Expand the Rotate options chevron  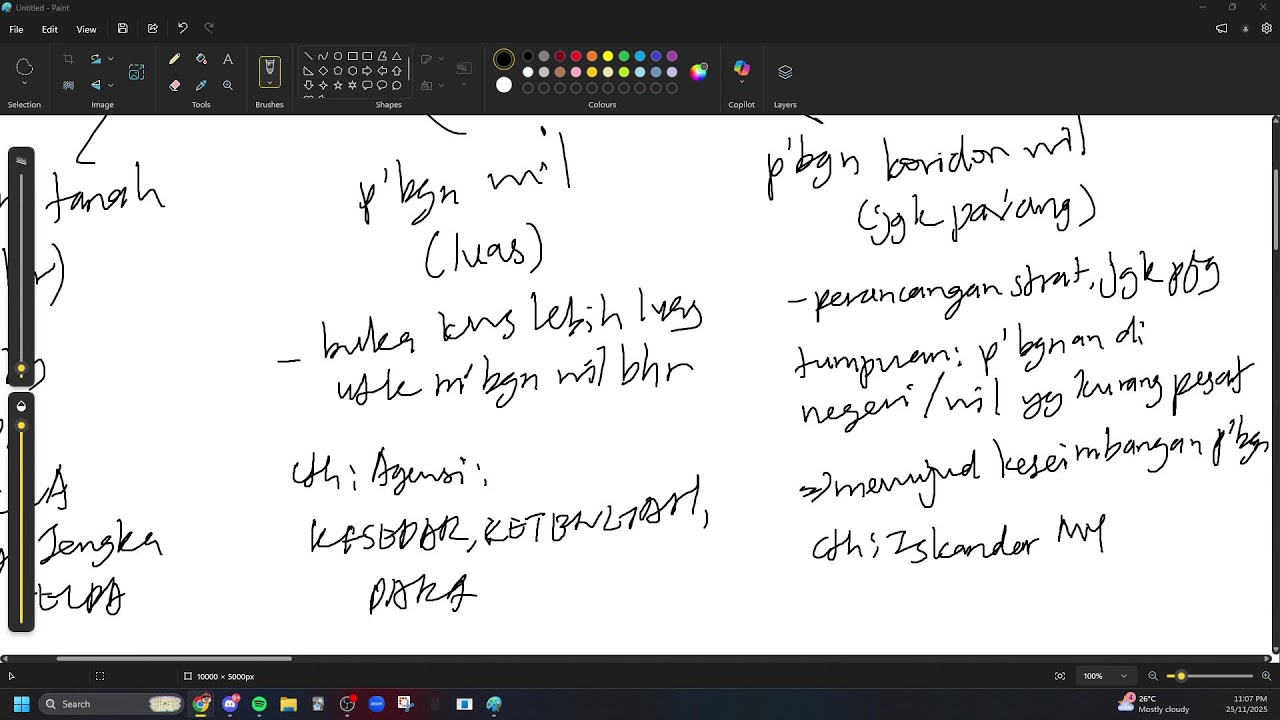[x=110, y=60]
